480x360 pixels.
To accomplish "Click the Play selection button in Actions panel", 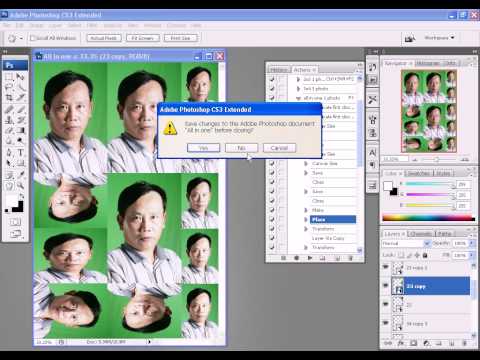I will (x=310, y=258).
